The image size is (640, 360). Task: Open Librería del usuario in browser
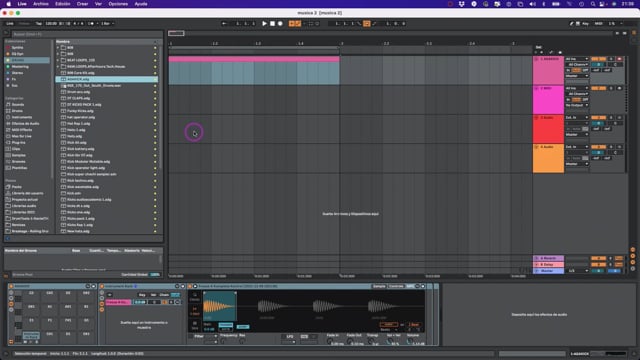click(x=27, y=193)
